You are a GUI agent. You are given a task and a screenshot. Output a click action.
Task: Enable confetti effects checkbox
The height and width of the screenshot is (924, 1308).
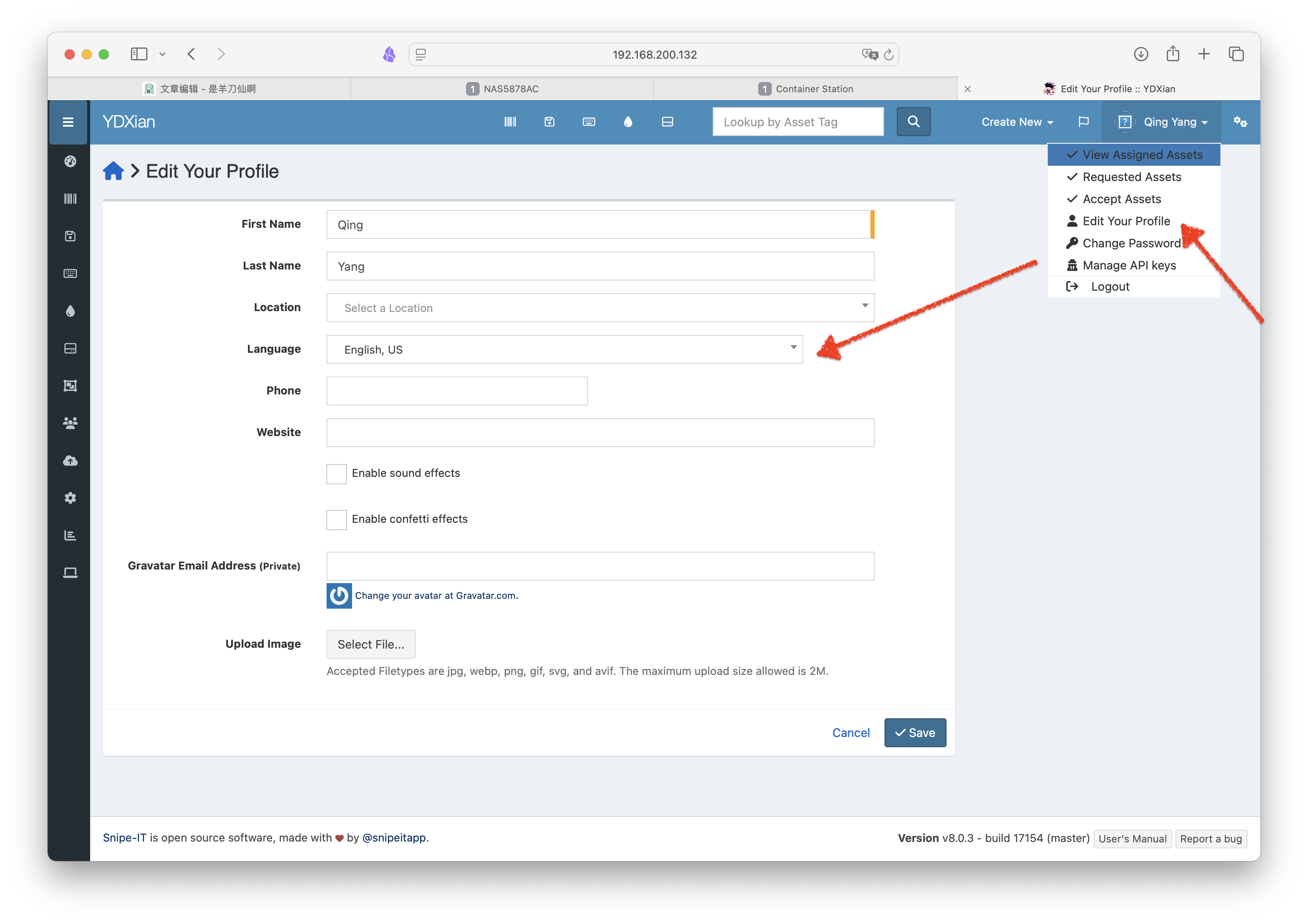click(x=336, y=519)
